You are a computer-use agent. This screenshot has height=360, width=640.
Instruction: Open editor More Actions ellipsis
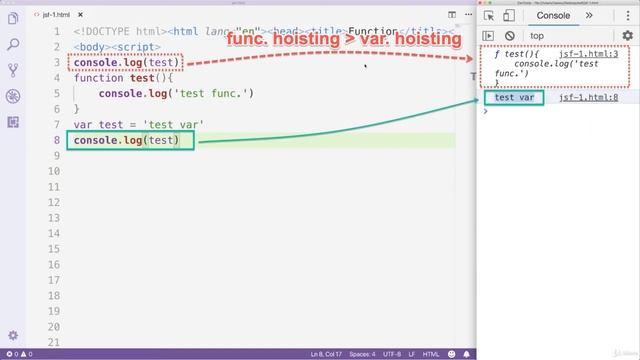tap(468, 15)
